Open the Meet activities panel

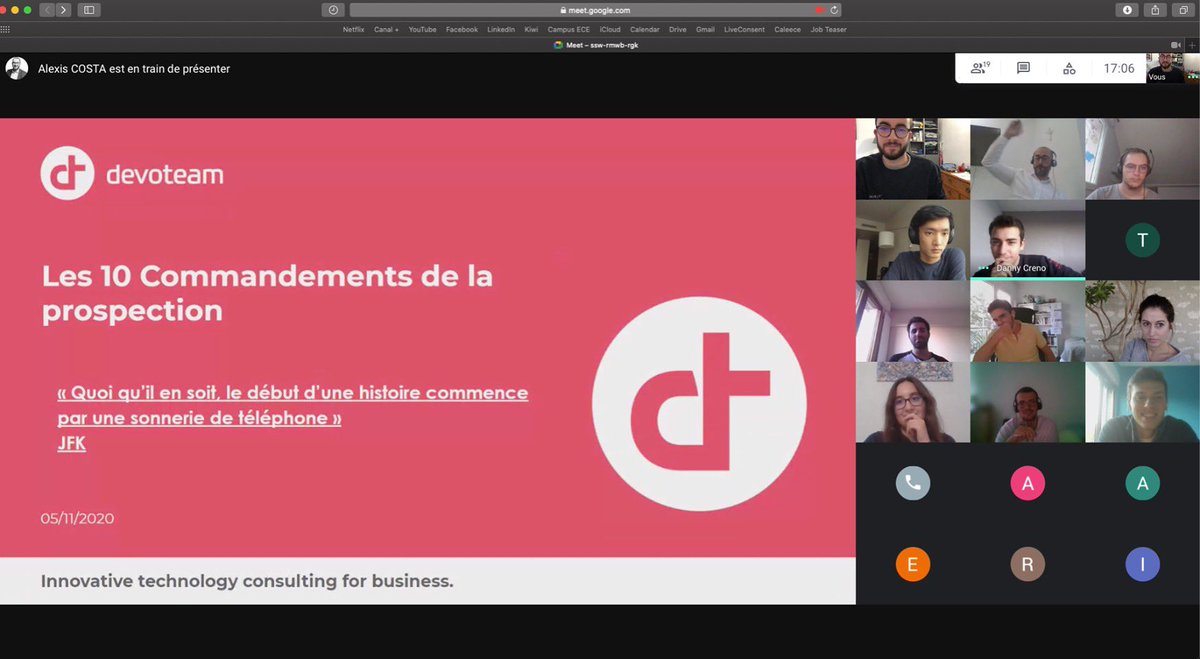[1067, 67]
